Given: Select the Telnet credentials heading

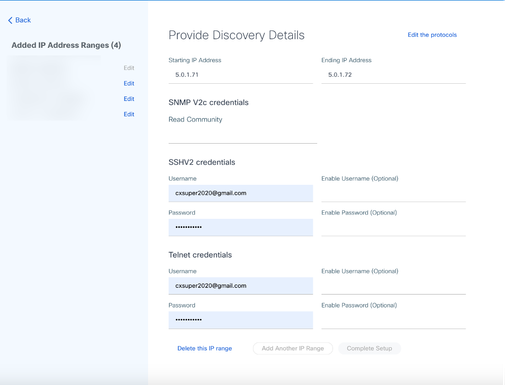Looking at the screenshot, I should pyautogui.click(x=200, y=255).
